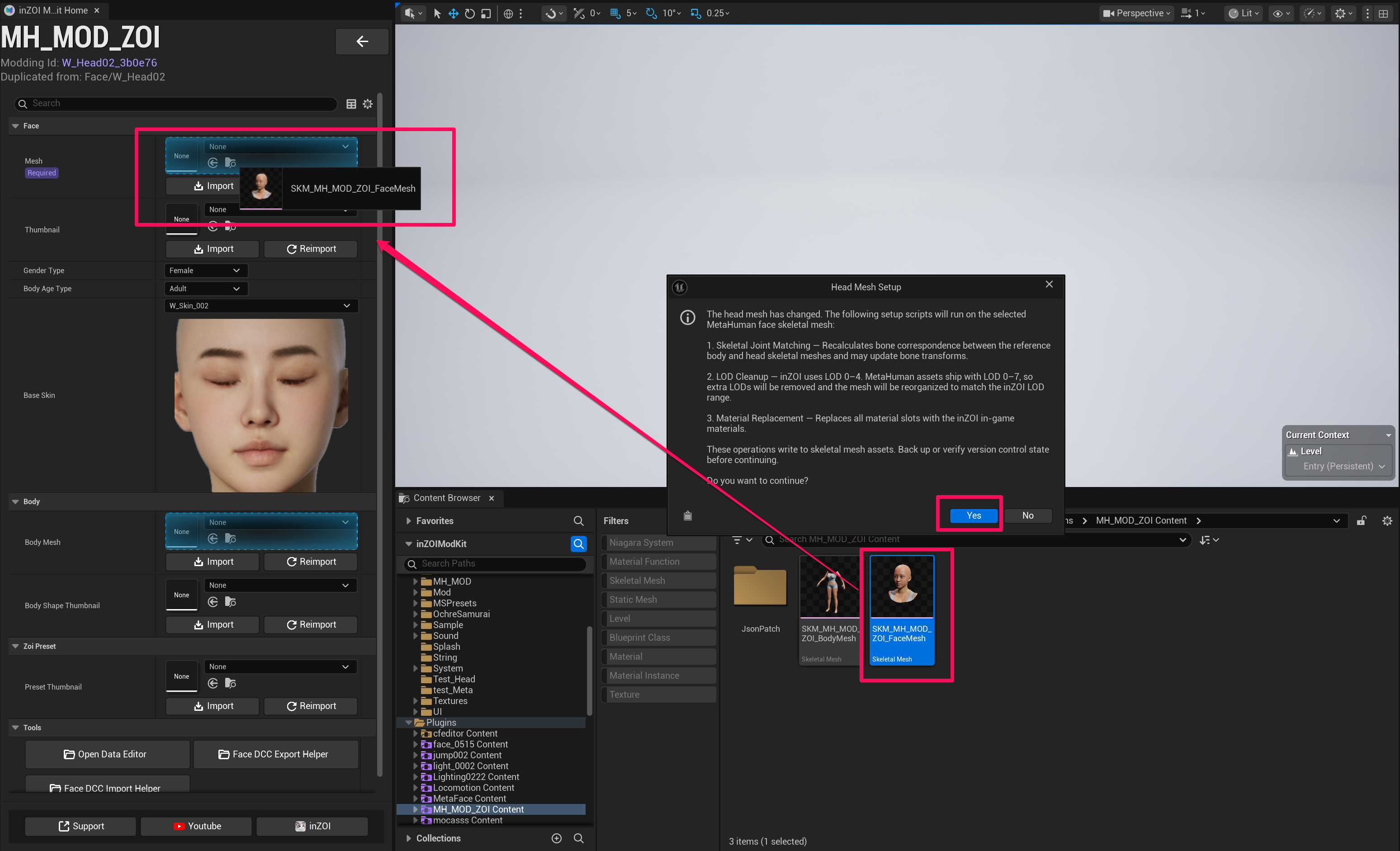Open the Perspective view mode menu
Viewport: 1400px width, 851px height.
click(1136, 13)
